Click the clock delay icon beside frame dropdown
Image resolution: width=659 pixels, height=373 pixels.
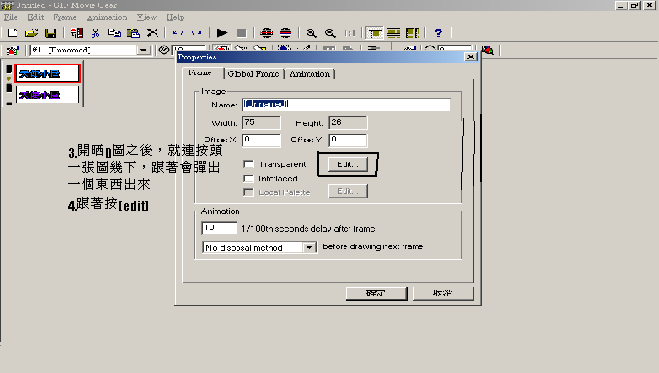pyautogui.click(x=163, y=50)
